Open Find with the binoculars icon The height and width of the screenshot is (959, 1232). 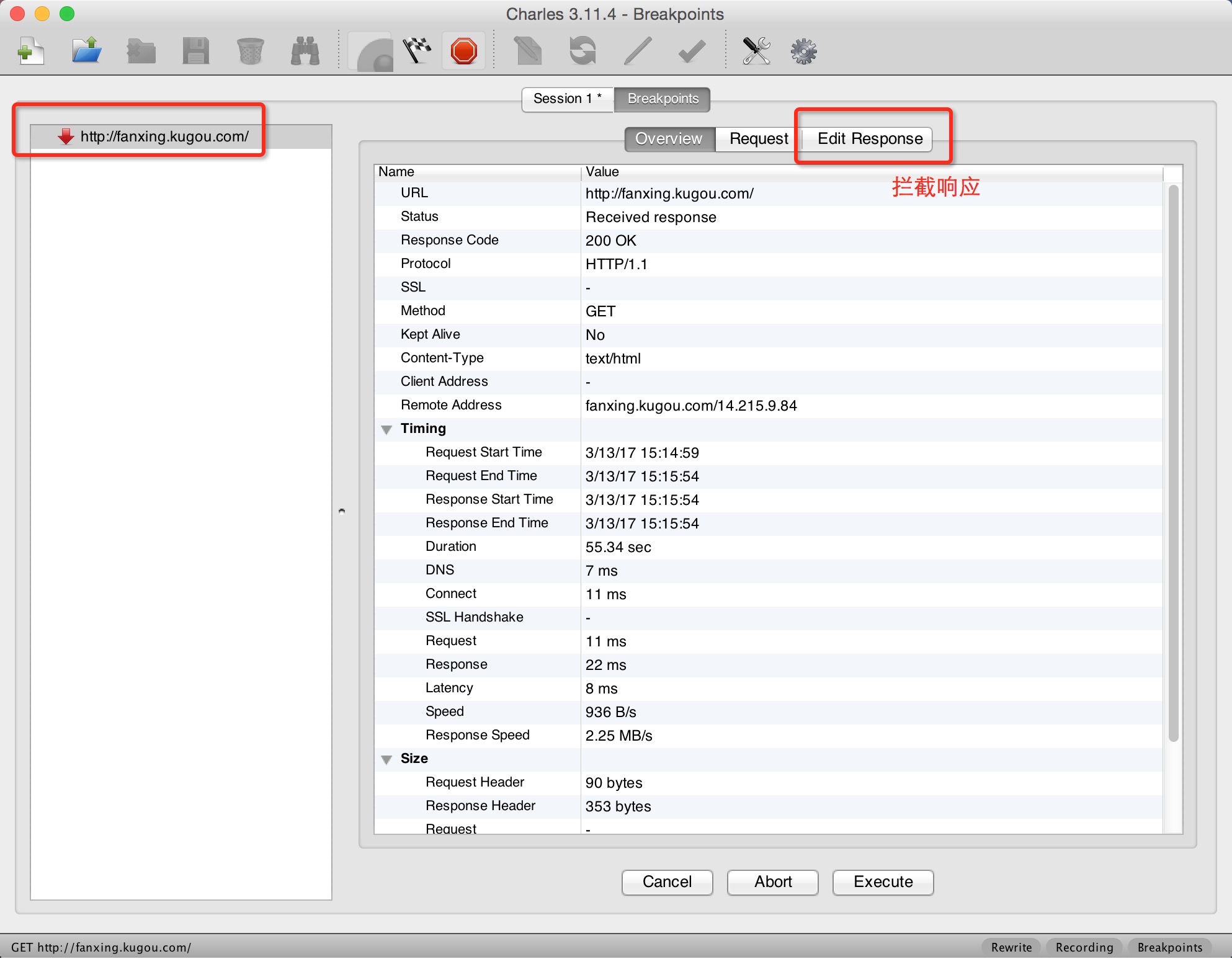pos(305,51)
